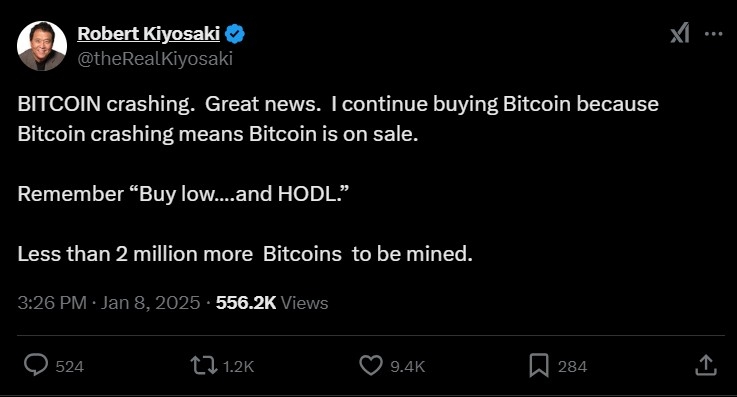Viewport: 737px width, 397px height.
Task: Click the 1.2K reposts count
Action: pyautogui.click(x=238, y=366)
